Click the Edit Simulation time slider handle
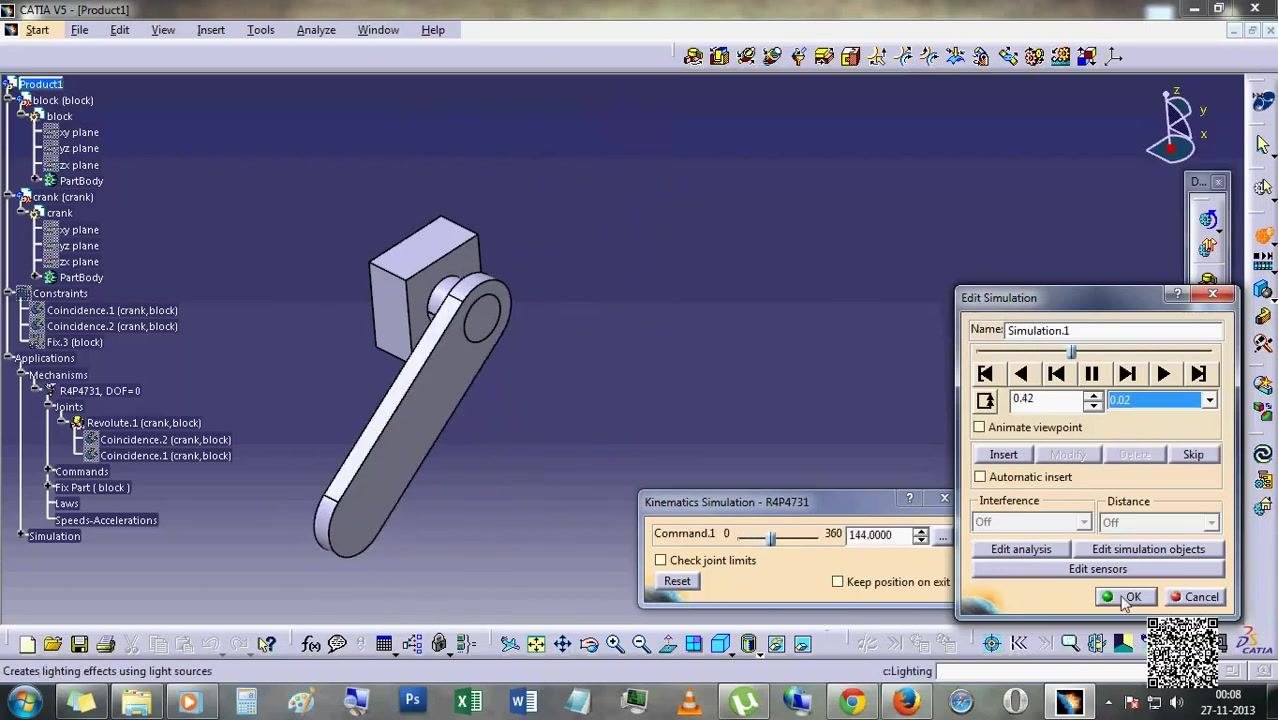The image size is (1278, 720). [1072, 352]
